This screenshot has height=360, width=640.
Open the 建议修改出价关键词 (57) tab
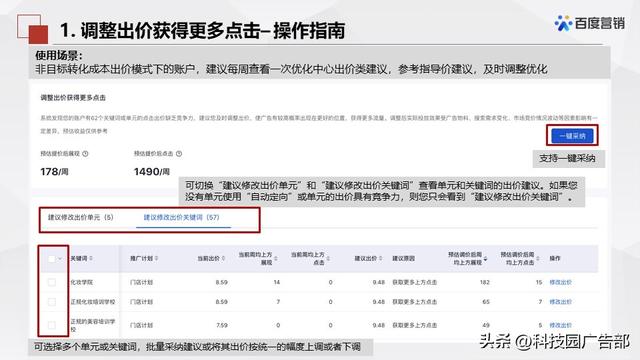[x=181, y=218]
